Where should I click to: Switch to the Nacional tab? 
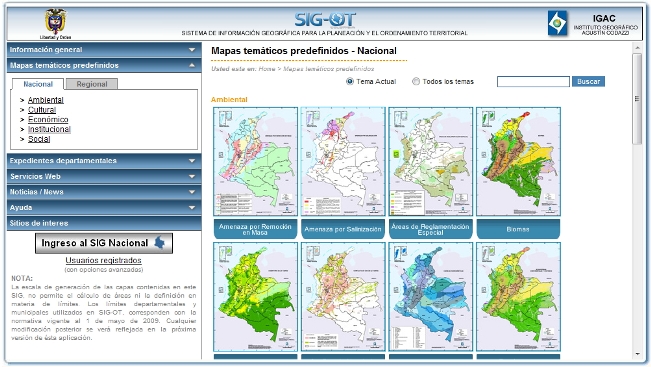click(x=38, y=84)
